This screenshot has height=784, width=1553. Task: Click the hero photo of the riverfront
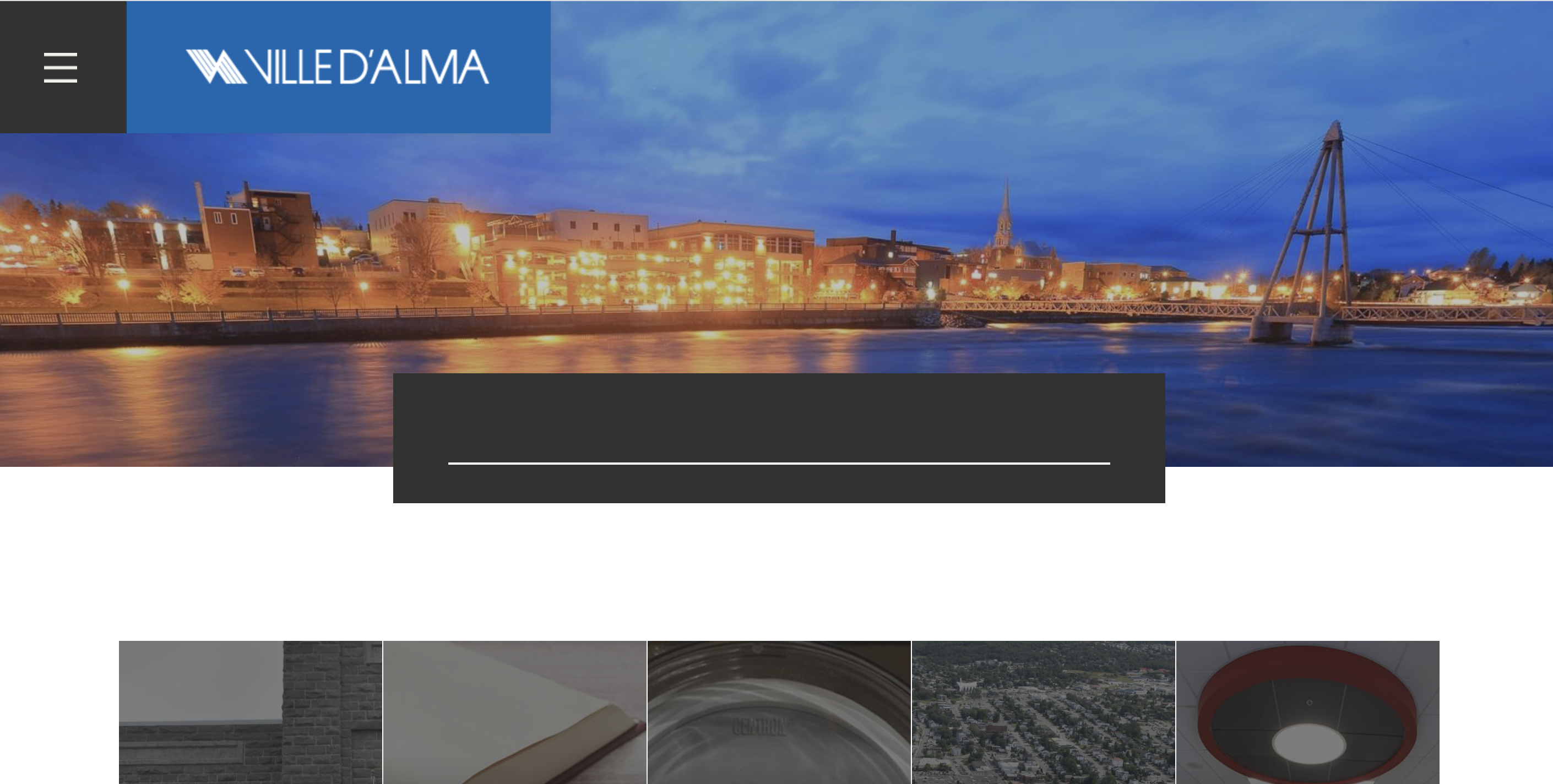click(776, 234)
